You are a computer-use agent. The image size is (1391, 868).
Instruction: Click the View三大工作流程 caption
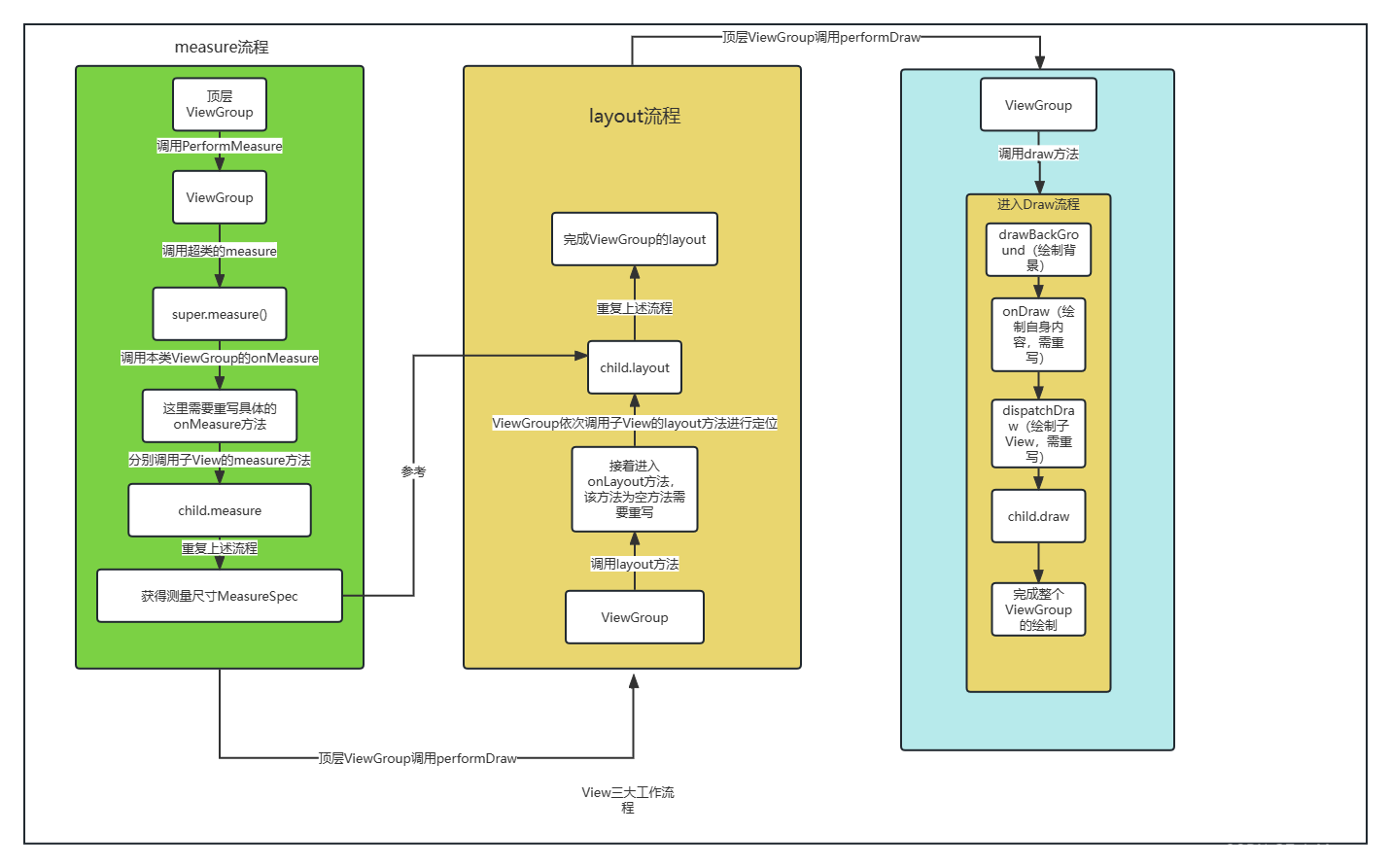(x=628, y=800)
